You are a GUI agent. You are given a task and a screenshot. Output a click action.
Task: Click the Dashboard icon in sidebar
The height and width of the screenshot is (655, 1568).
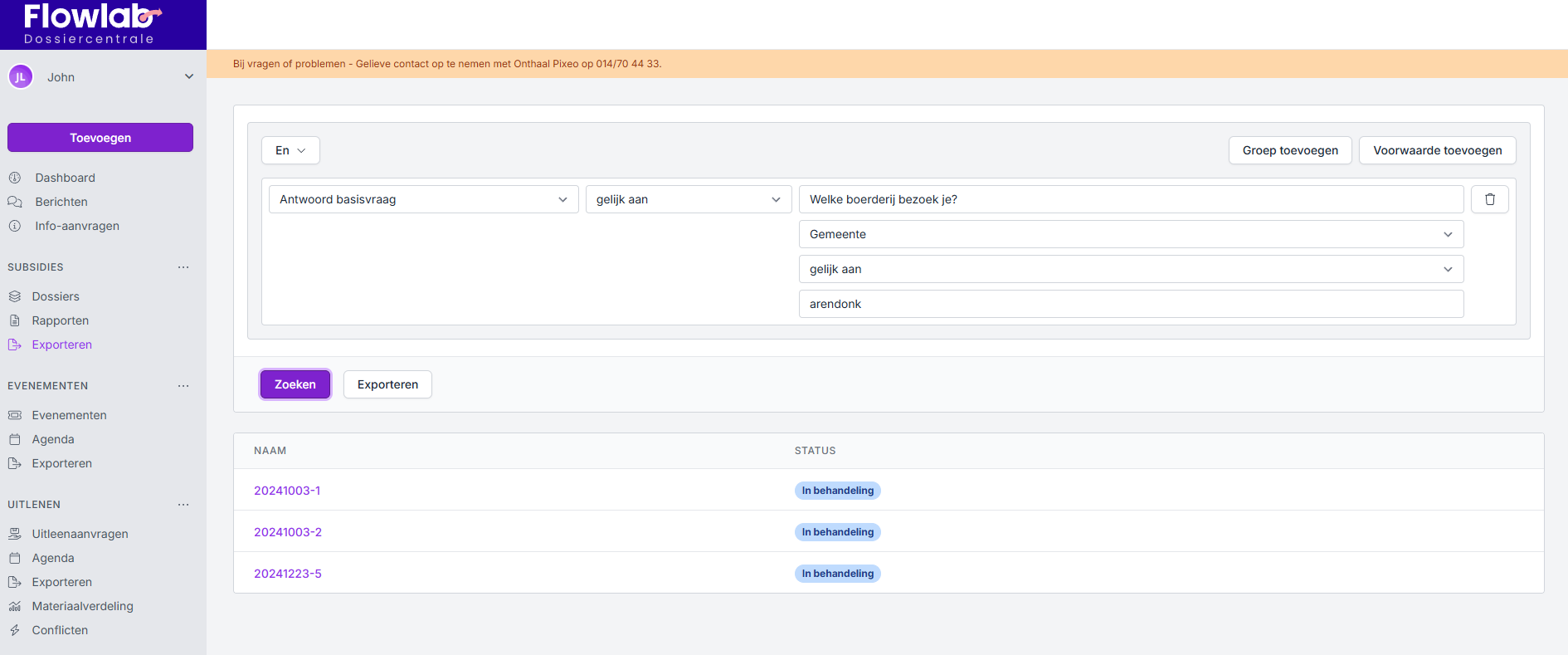coord(15,178)
